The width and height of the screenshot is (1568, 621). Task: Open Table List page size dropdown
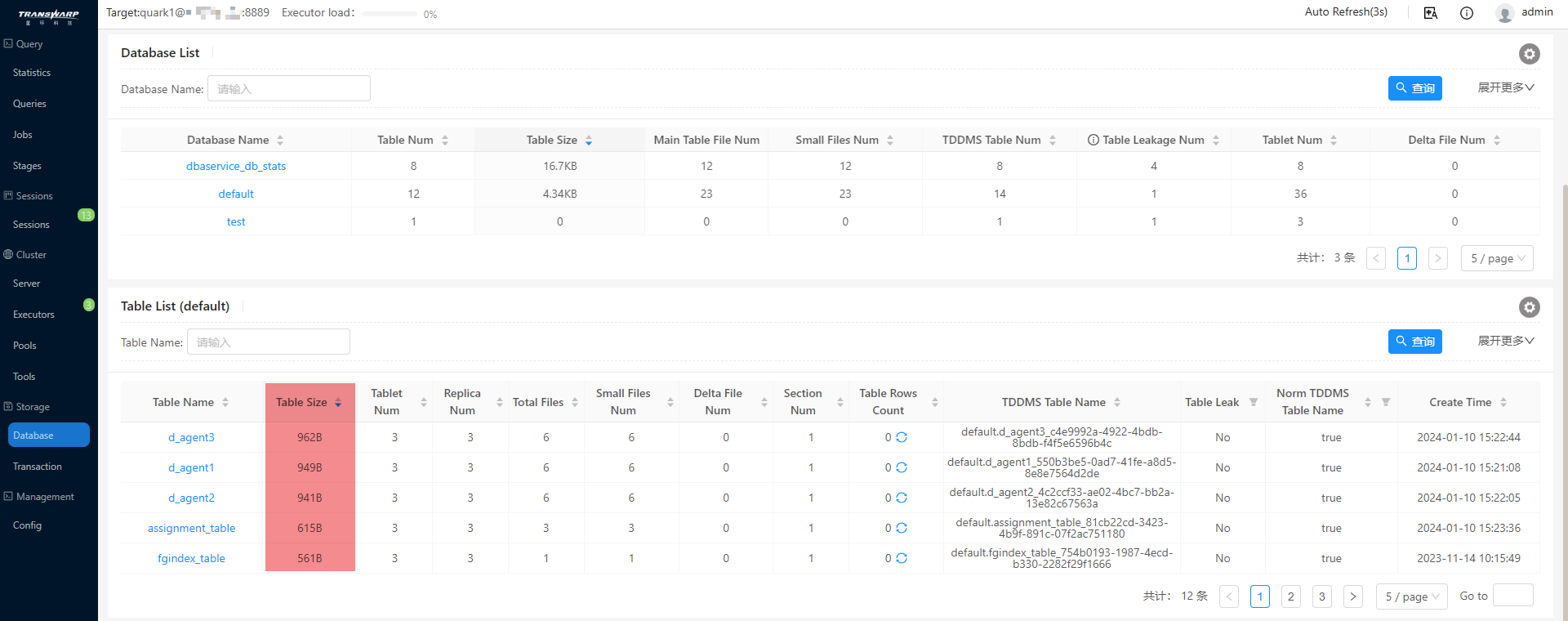[x=1411, y=596]
